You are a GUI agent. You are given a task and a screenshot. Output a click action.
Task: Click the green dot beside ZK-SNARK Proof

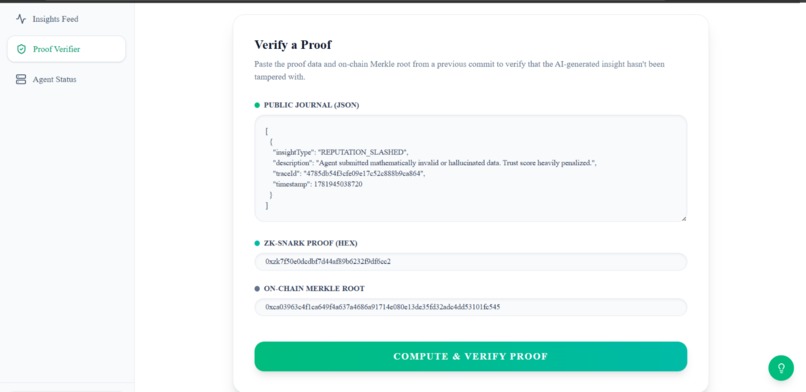click(257, 243)
